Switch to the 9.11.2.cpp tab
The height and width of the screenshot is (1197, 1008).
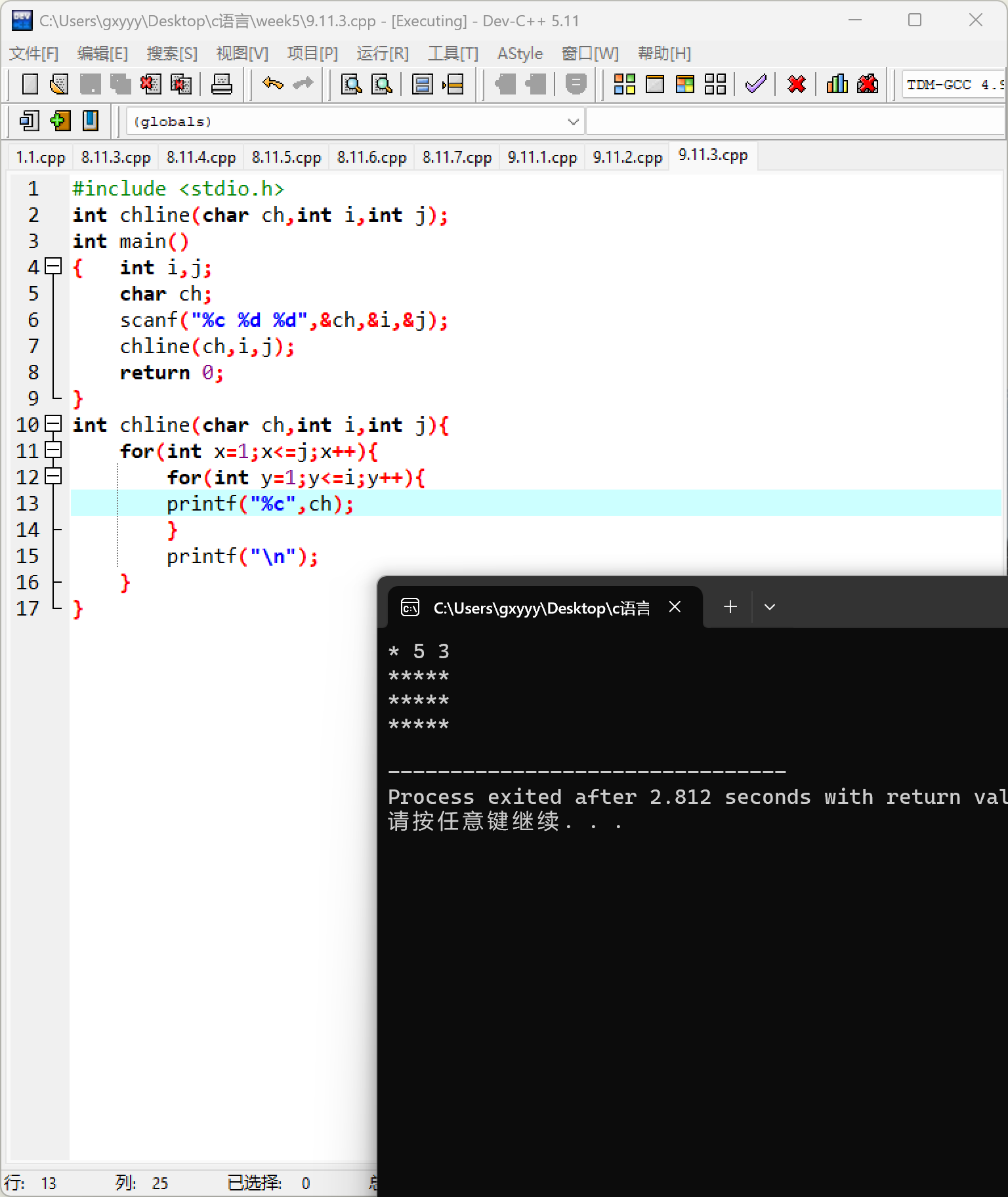pos(628,157)
